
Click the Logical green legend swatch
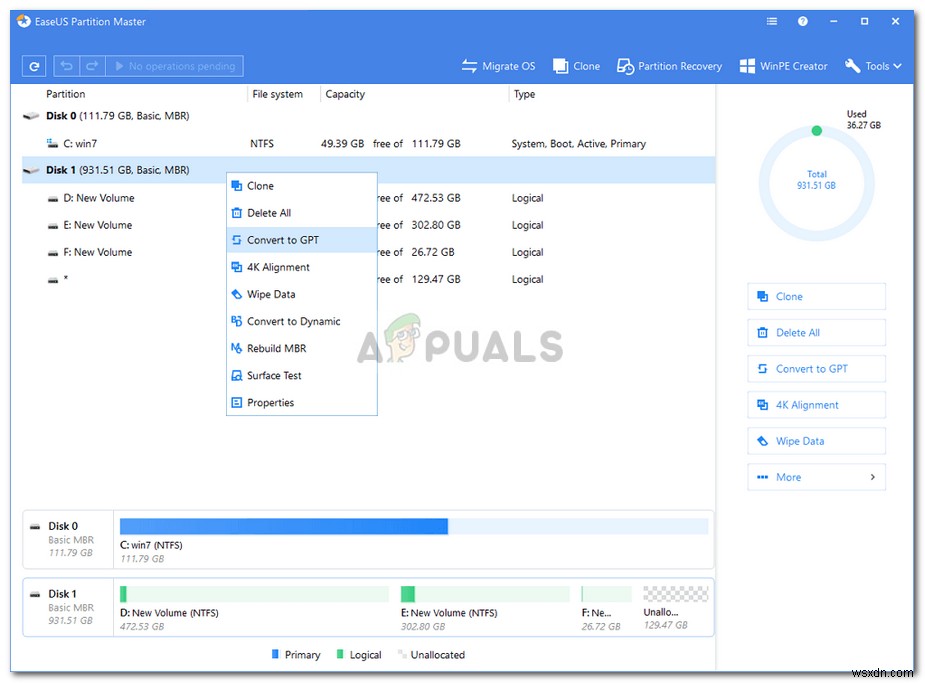point(340,654)
